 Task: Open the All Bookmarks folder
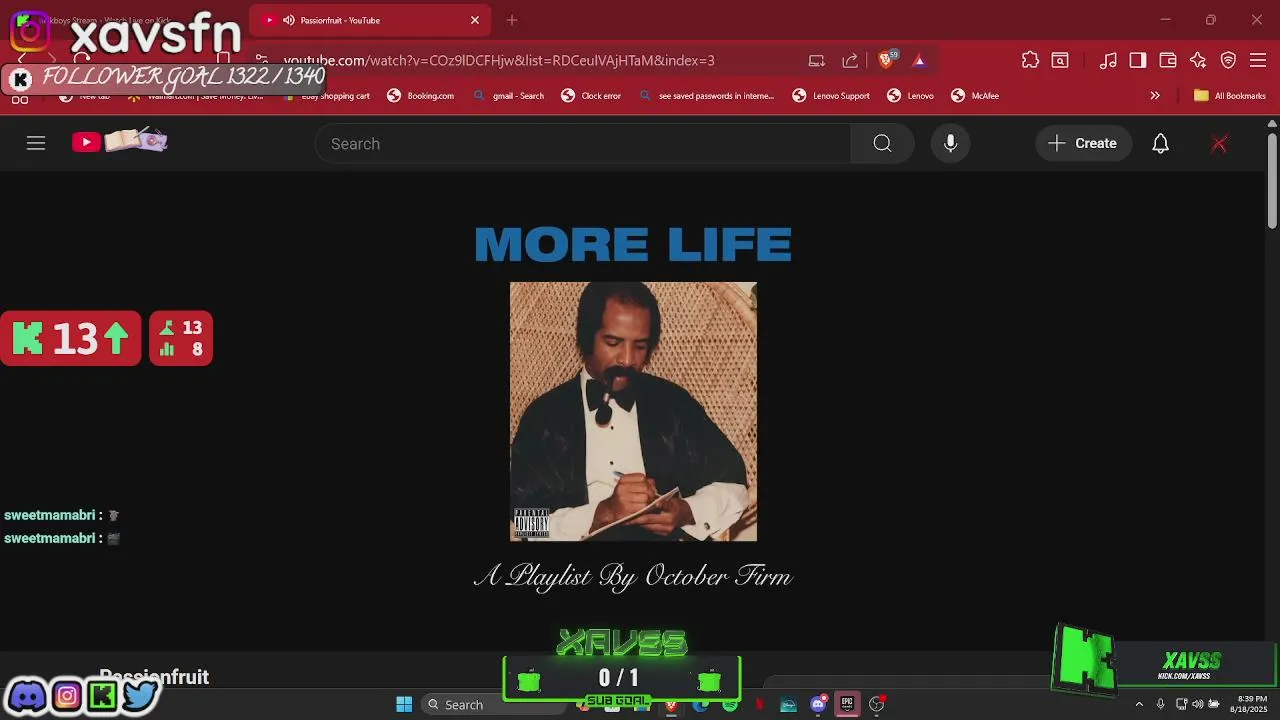1230,96
